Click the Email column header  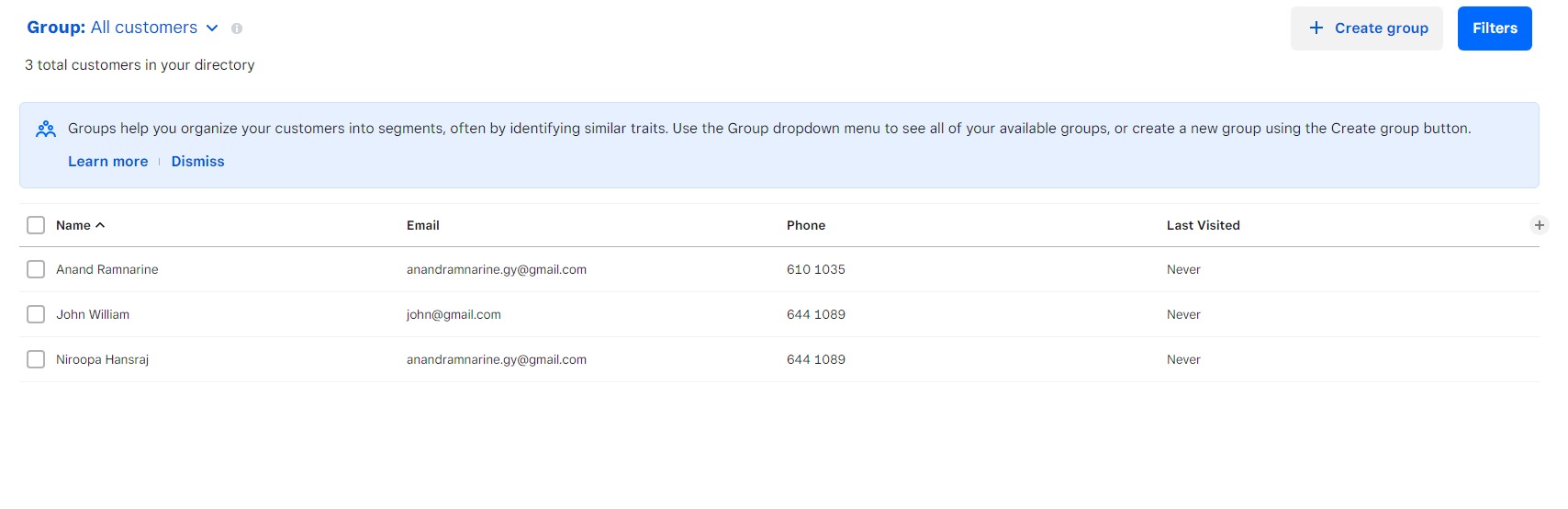tap(423, 225)
